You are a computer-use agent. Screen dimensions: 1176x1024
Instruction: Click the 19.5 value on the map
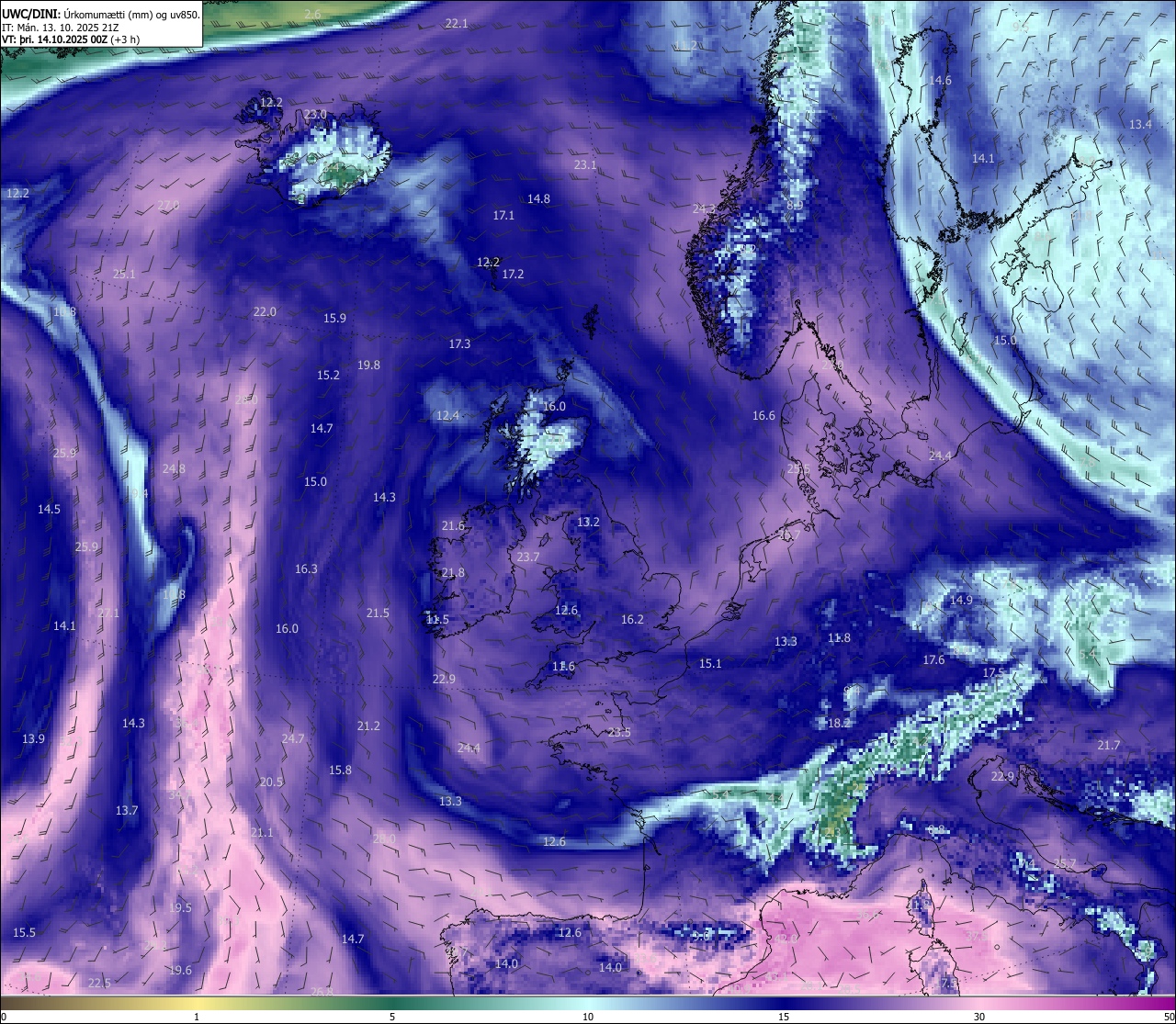(180, 907)
